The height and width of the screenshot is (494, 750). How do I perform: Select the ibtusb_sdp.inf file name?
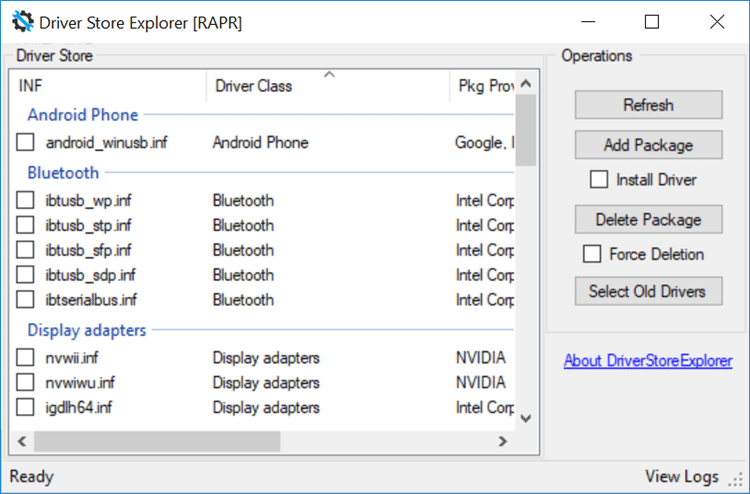(x=90, y=275)
